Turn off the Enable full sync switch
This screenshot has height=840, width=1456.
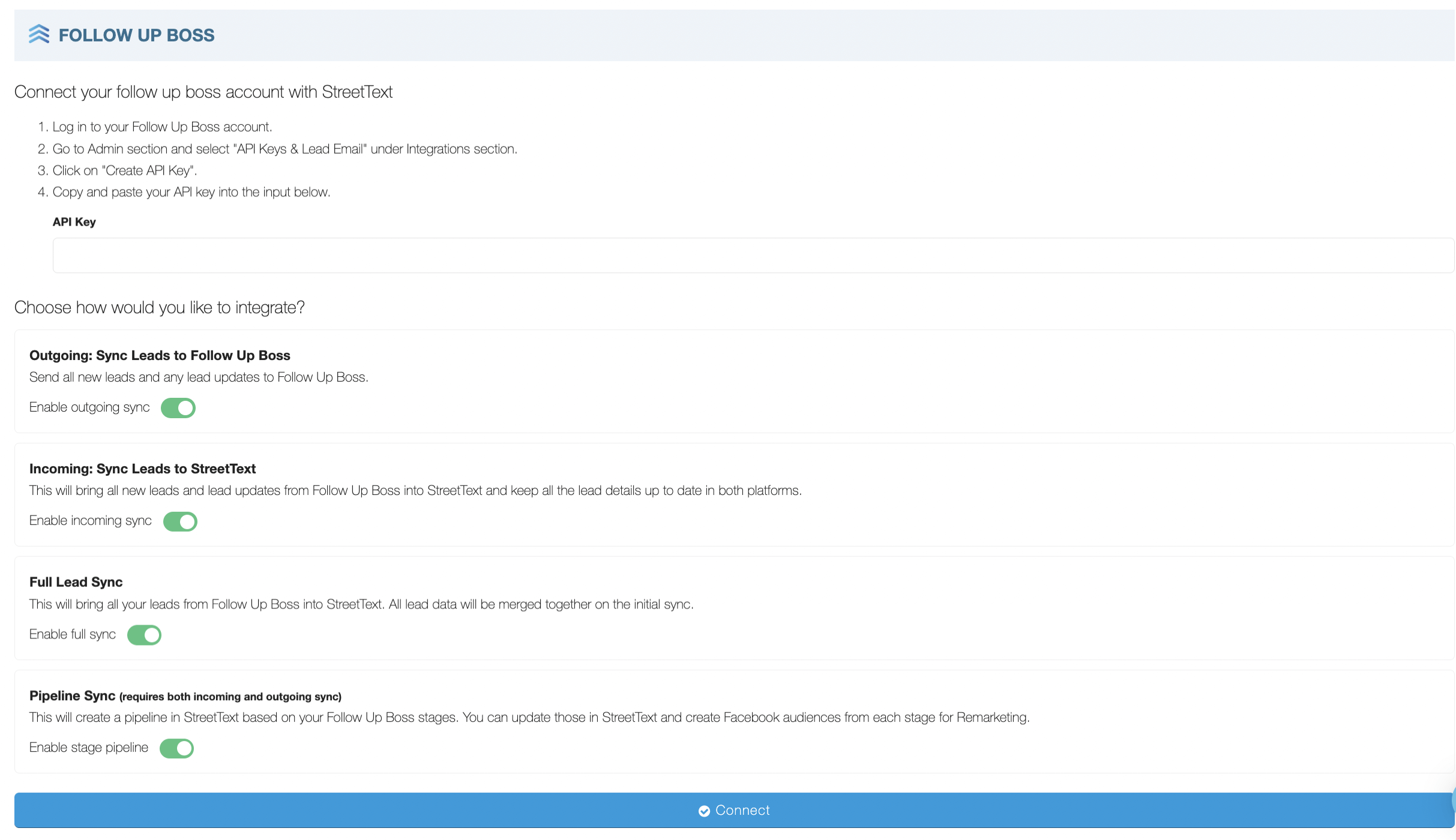(144, 635)
